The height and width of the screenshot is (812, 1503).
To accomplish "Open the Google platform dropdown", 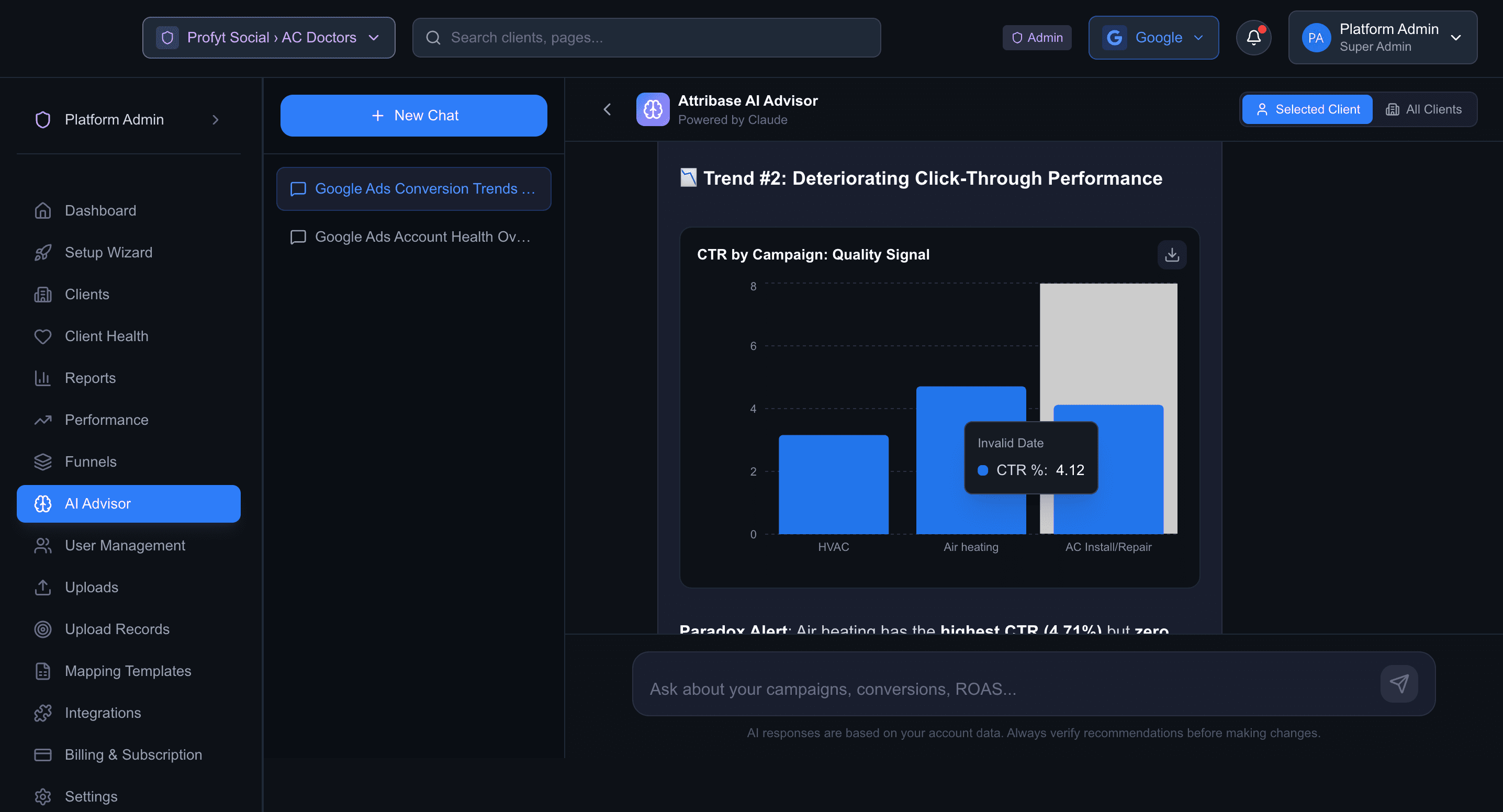I will pos(1153,38).
